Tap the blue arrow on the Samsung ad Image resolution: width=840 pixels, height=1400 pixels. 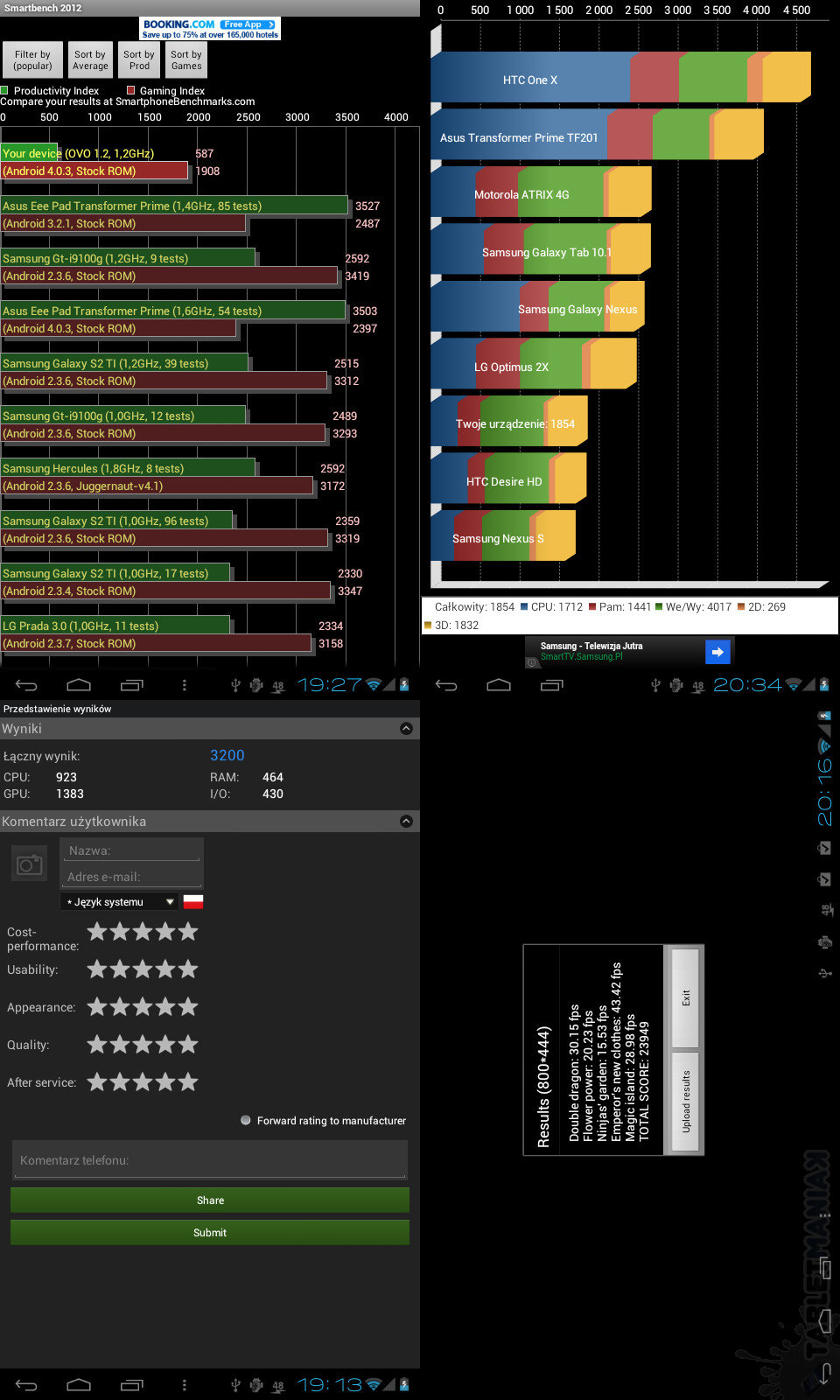pyautogui.click(x=717, y=652)
